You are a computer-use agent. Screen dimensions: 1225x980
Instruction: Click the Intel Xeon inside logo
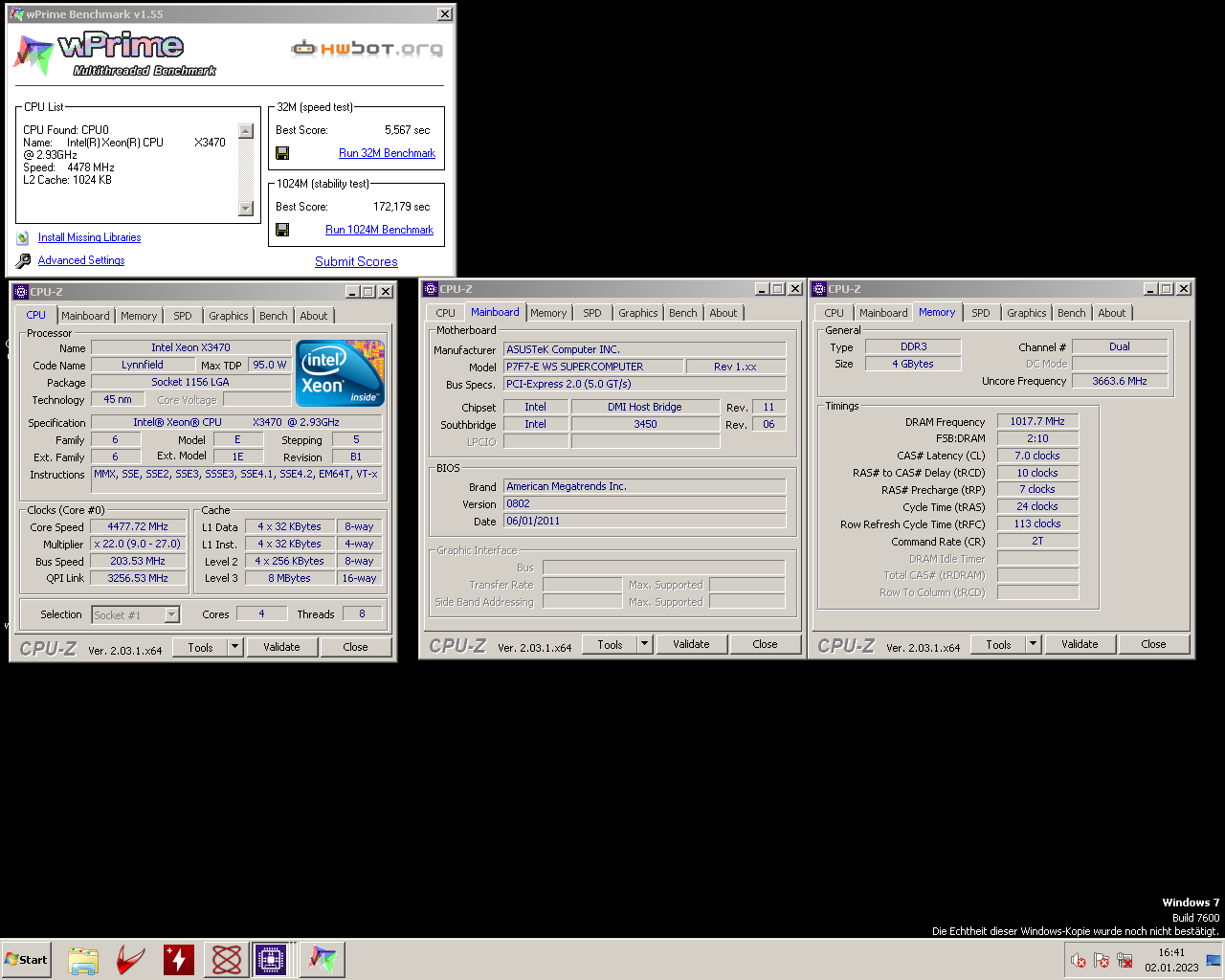[x=341, y=373]
